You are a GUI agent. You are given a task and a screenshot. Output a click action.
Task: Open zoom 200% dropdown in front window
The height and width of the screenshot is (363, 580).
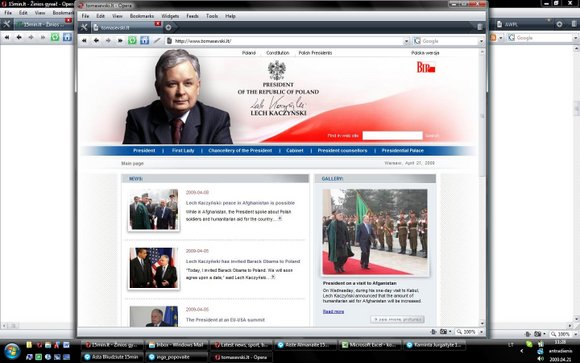[x=481, y=332]
